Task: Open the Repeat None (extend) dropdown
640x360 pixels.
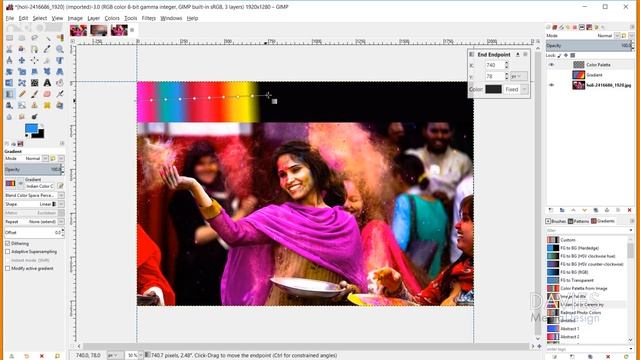Action: pos(61,222)
